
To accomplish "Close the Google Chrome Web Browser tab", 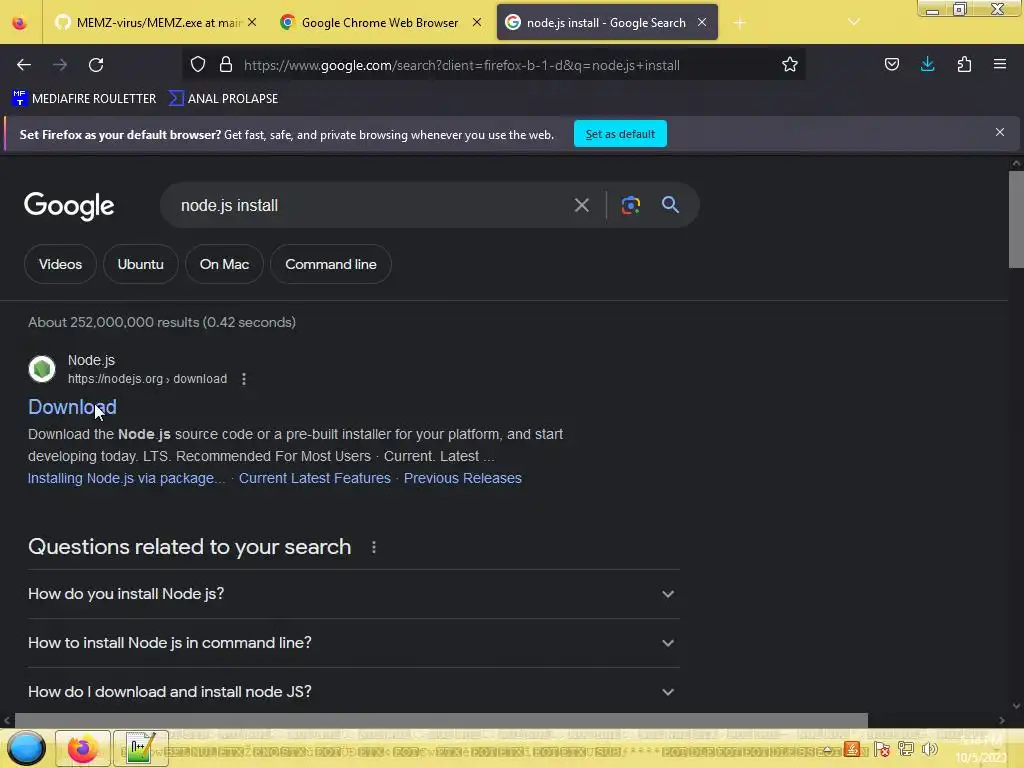I will point(477,22).
